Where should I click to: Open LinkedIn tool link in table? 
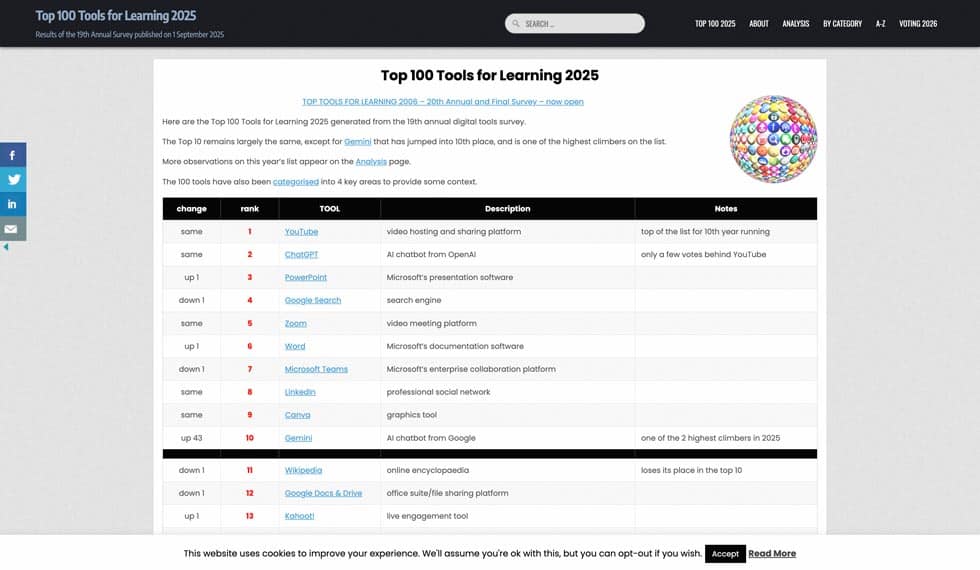click(300, 392)
